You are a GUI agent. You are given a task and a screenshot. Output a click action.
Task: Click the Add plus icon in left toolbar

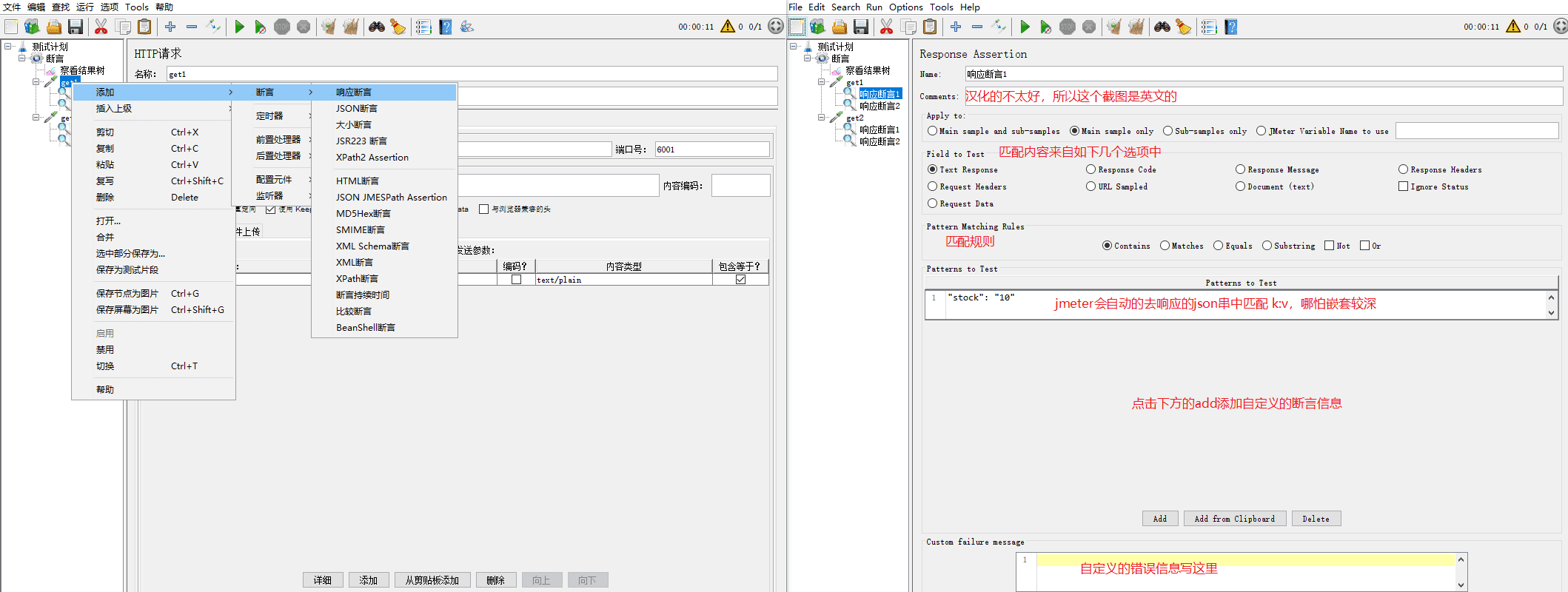pos(170,27)
